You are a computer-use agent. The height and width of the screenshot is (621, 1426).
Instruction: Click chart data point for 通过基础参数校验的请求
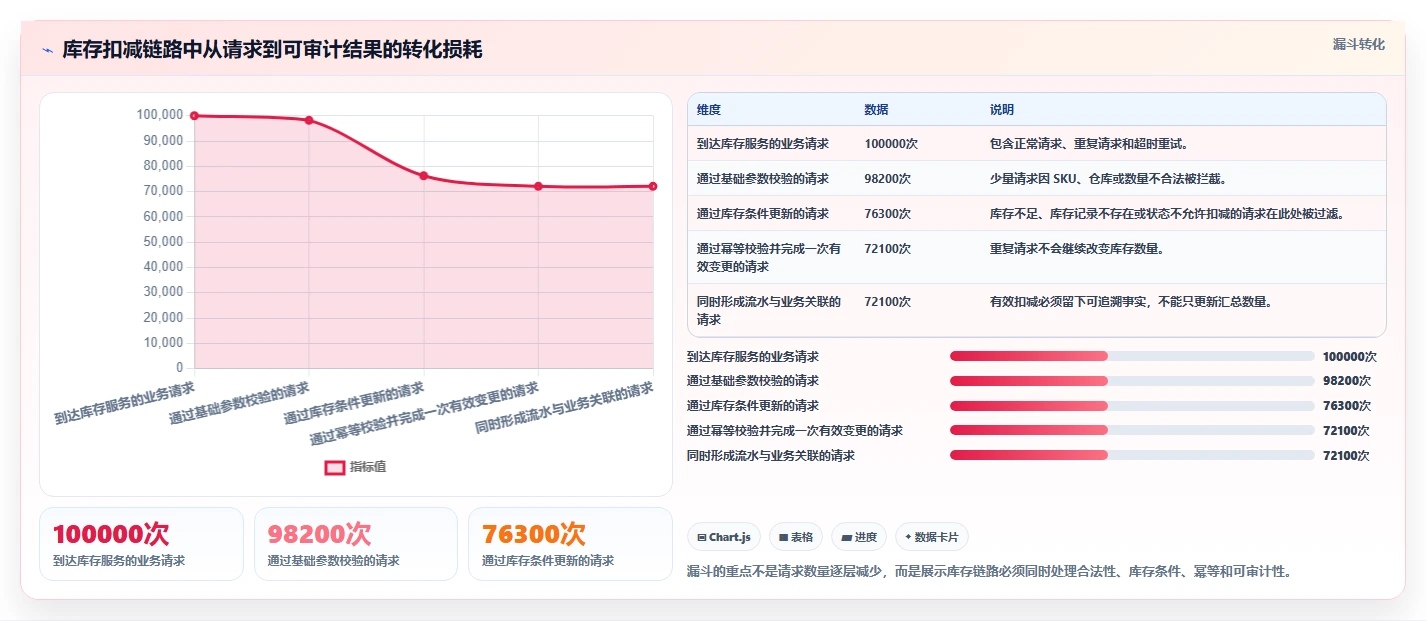[309, 120]
